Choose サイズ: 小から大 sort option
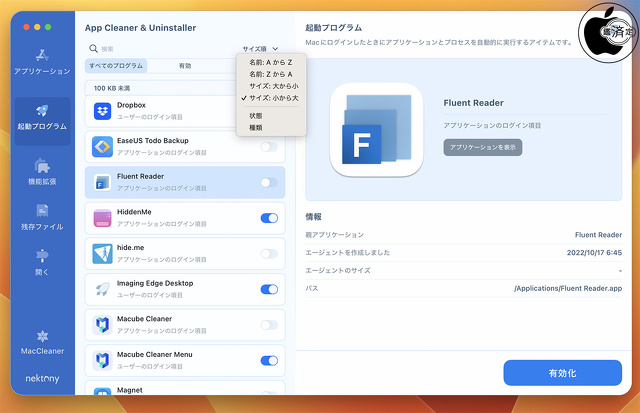 (x=271, y=98)
